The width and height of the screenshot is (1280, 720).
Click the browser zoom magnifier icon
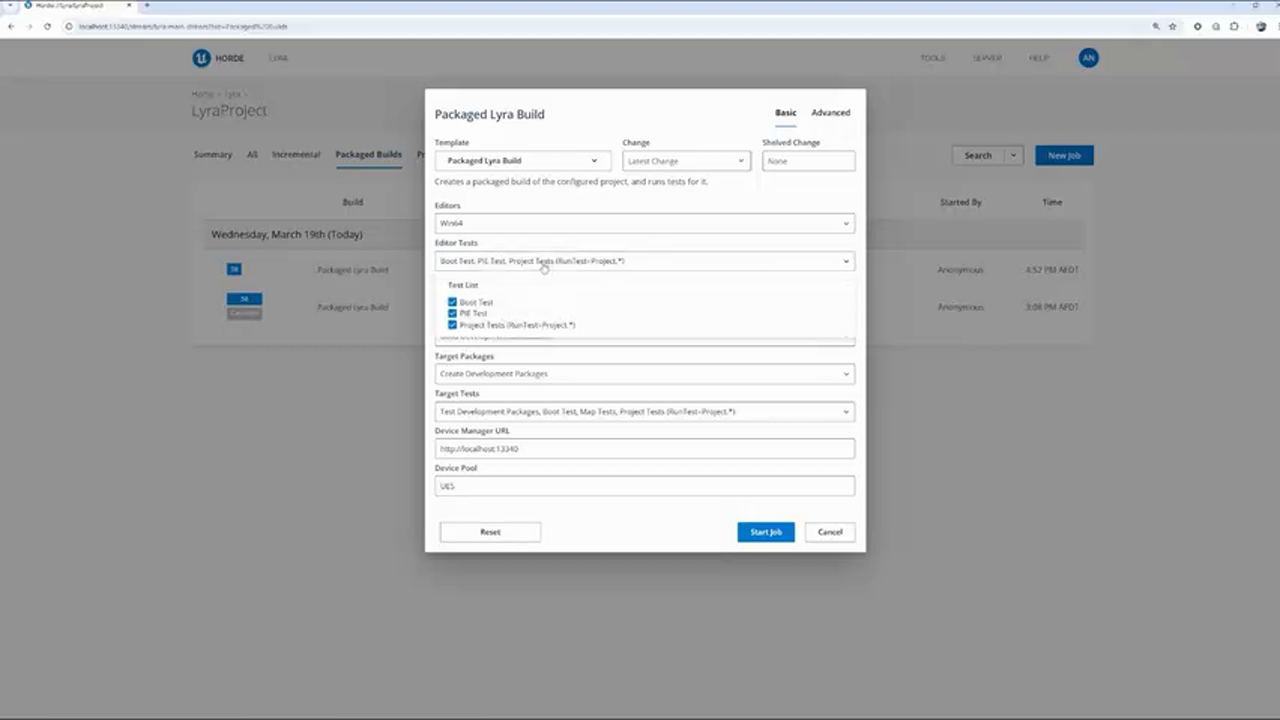coord(1156,26)
